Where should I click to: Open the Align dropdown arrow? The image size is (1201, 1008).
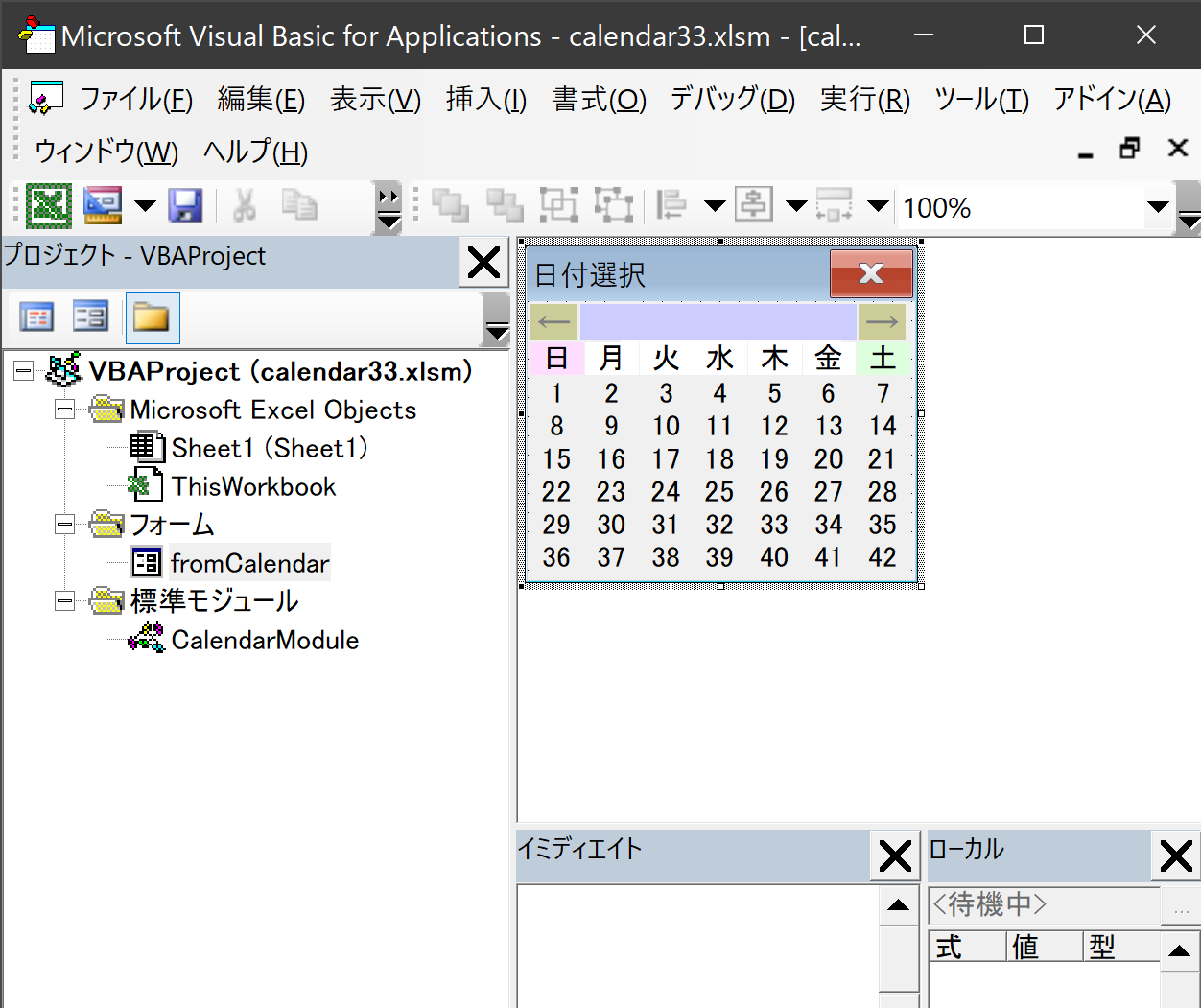[715, 205]
